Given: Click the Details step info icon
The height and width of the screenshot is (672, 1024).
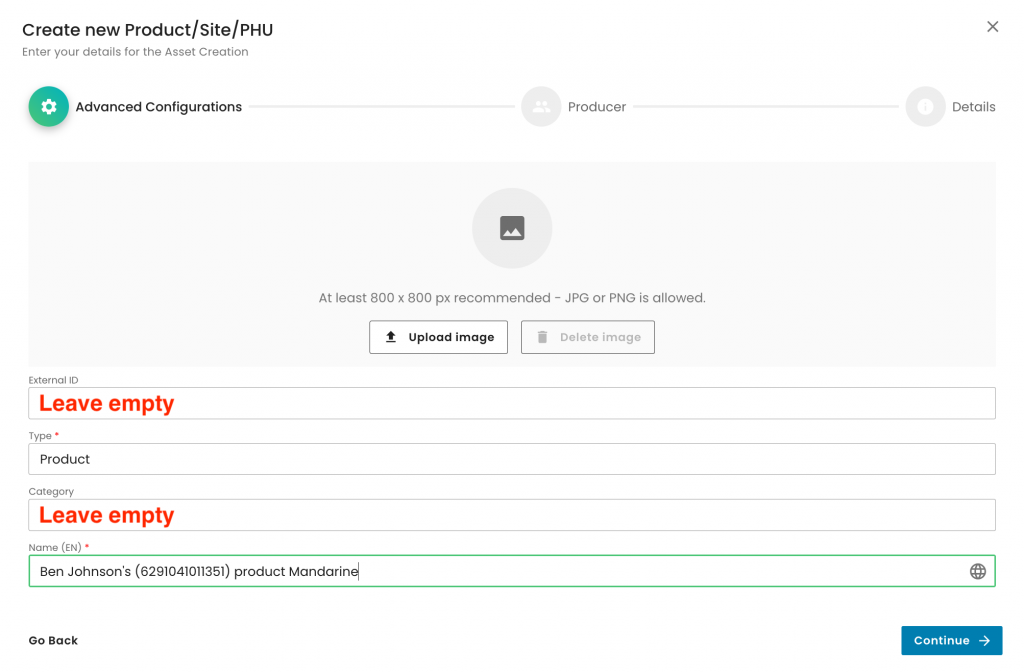Looking at the screenshot, I should [925, 107].
